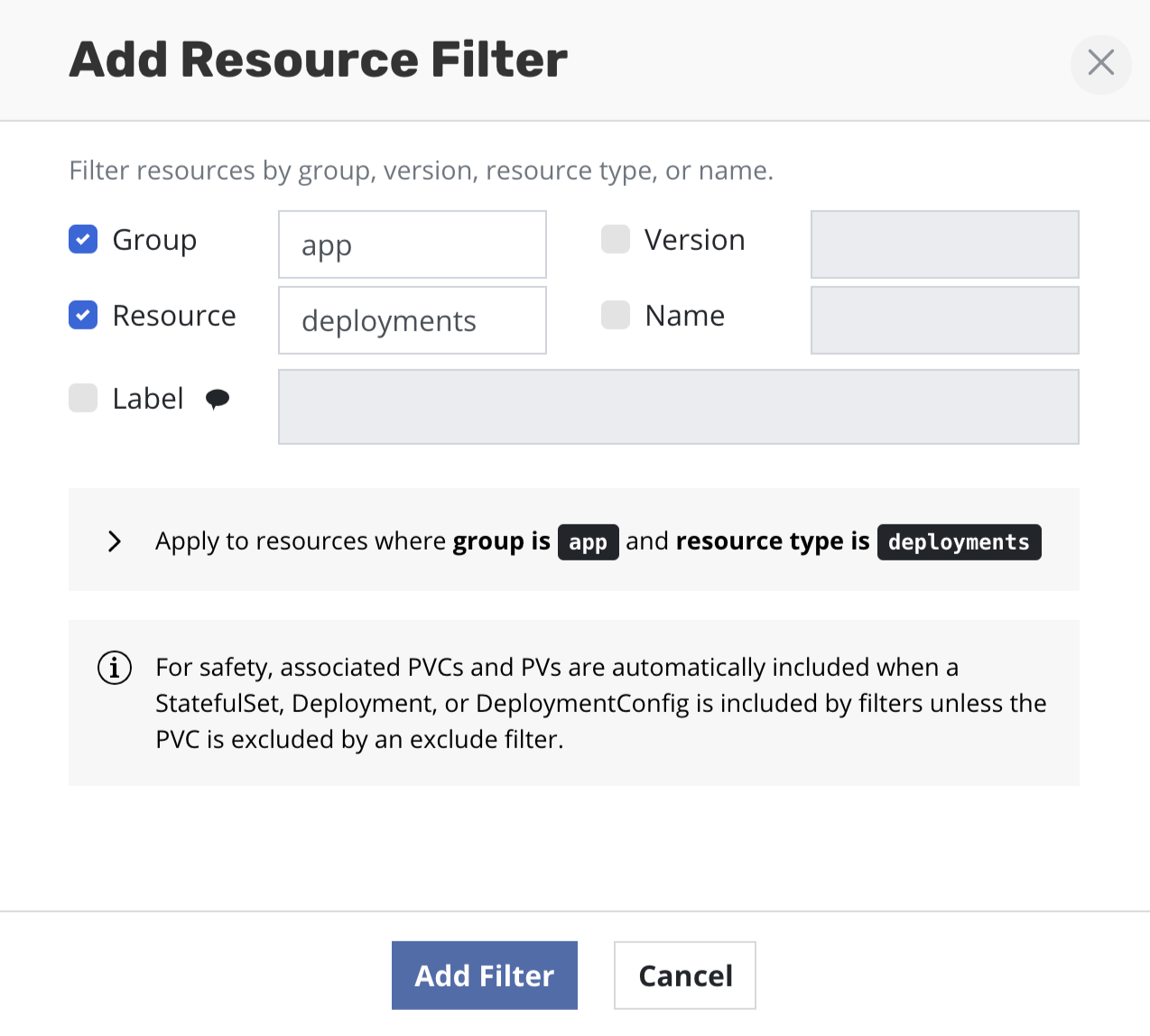Viewport: 1150px width, 1036px height.
Task: Uncheck the Group checkbox
Action: tap(82, 239)
